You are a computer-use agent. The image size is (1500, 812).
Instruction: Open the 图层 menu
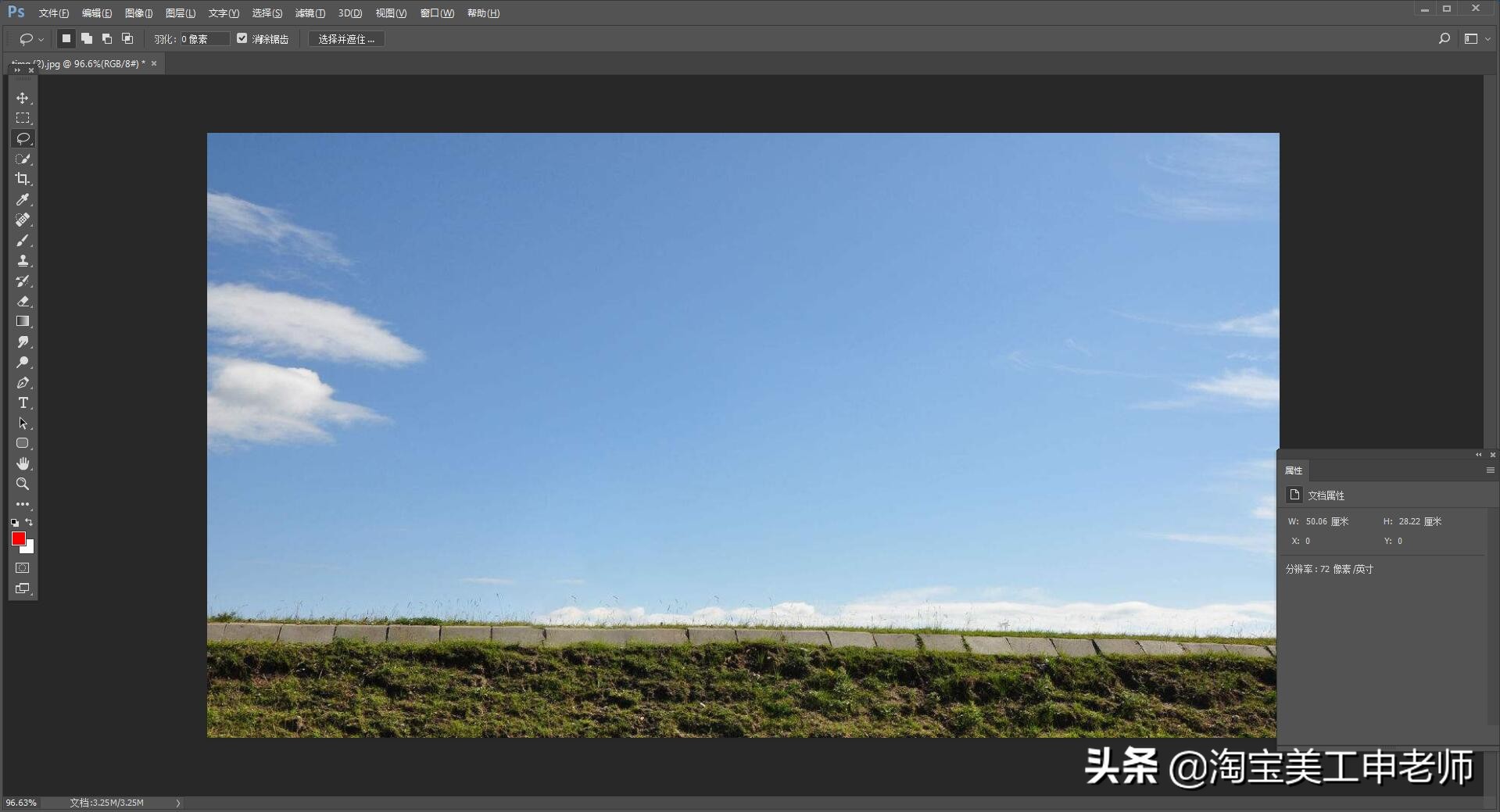(181, 13)
